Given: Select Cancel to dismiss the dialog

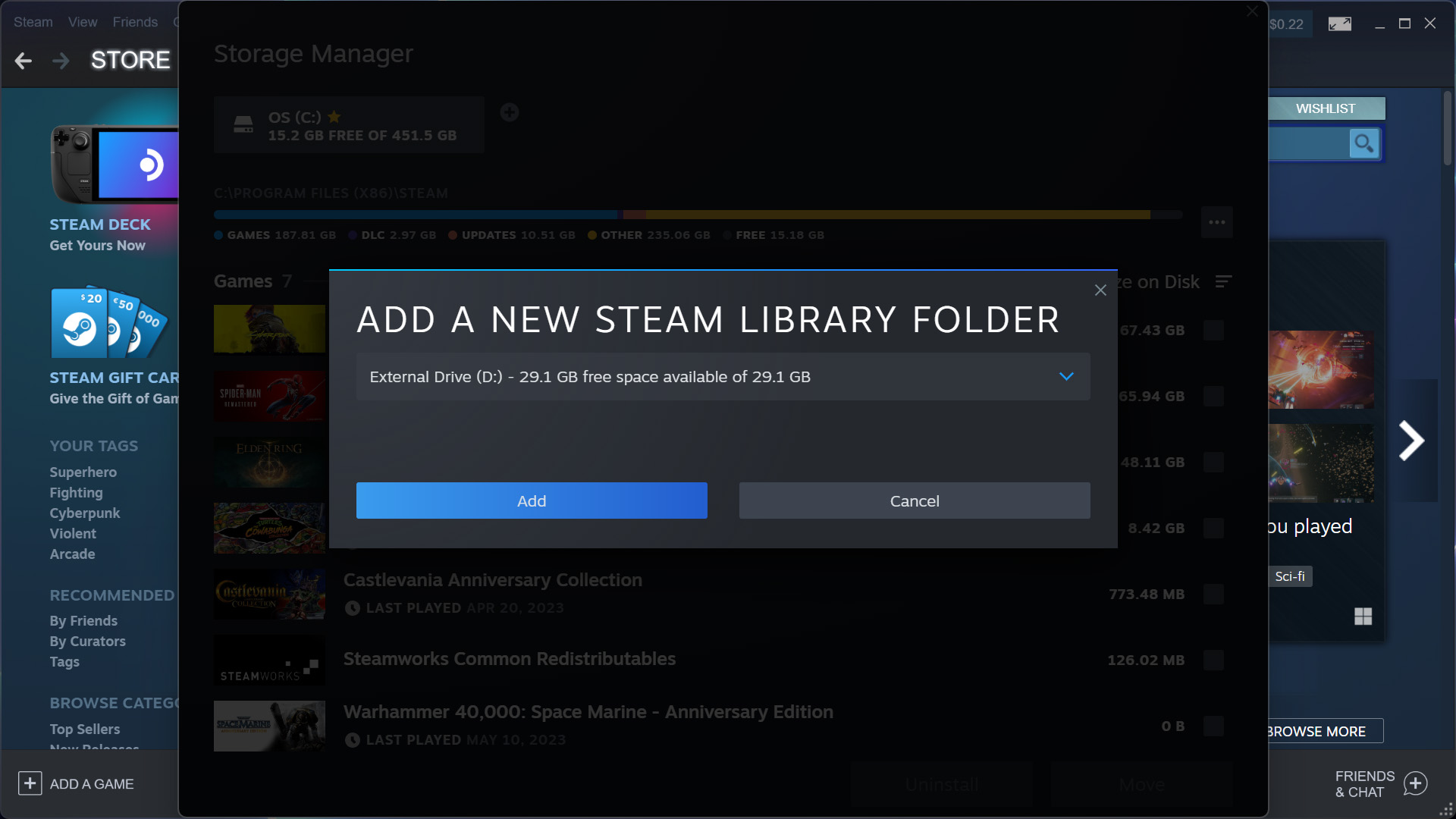Looking at the screenshot, I should click(x=914, y=500).
